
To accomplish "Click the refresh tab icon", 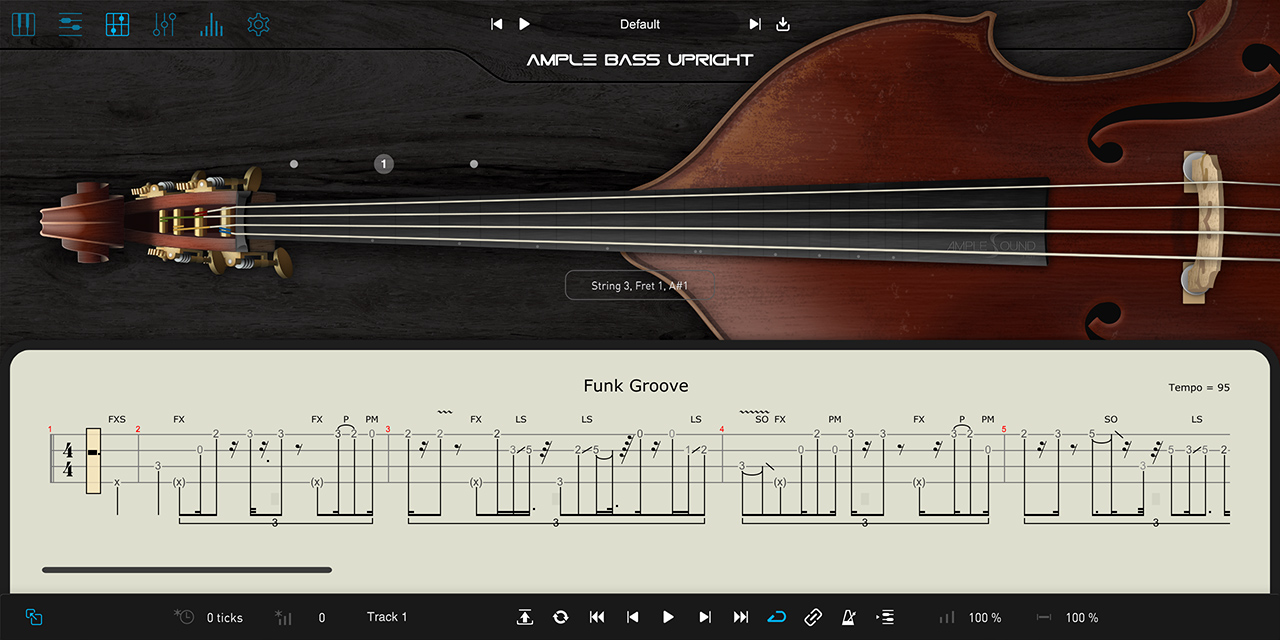I will coord(560,617).
